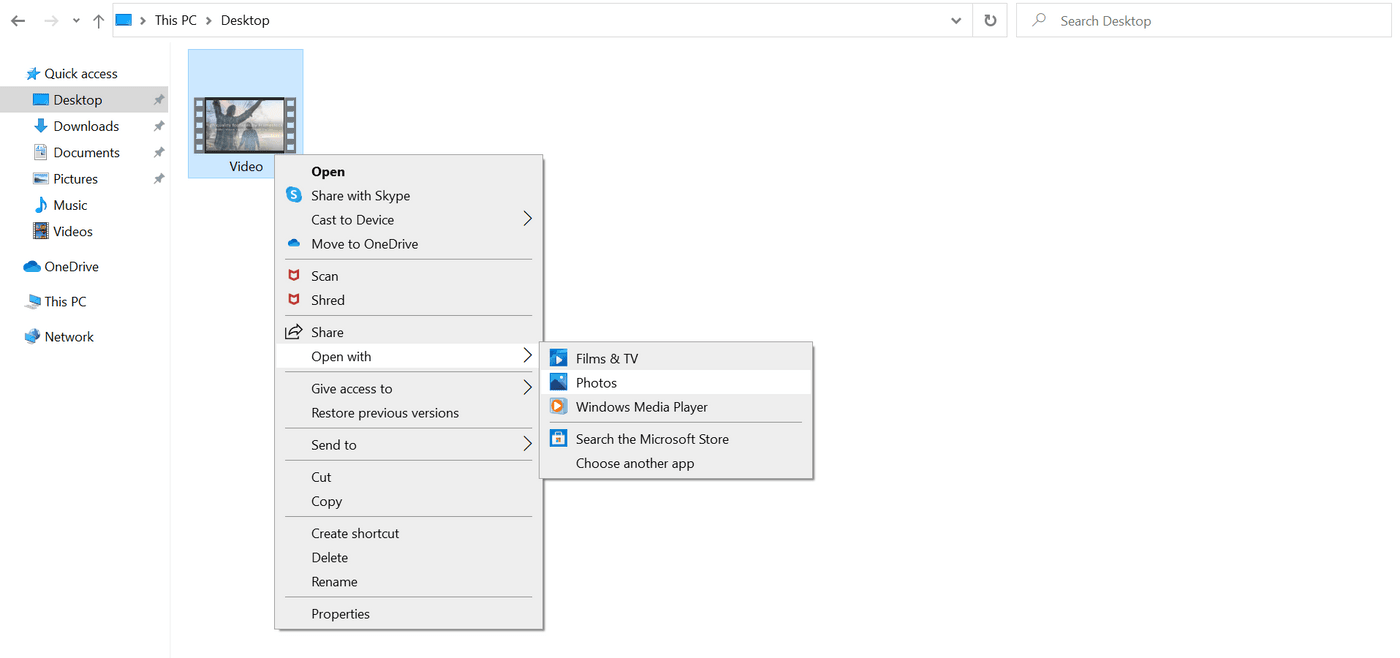Open the address bar dropdown arrow
1400x658 pixels.
(x=955, y=20)
